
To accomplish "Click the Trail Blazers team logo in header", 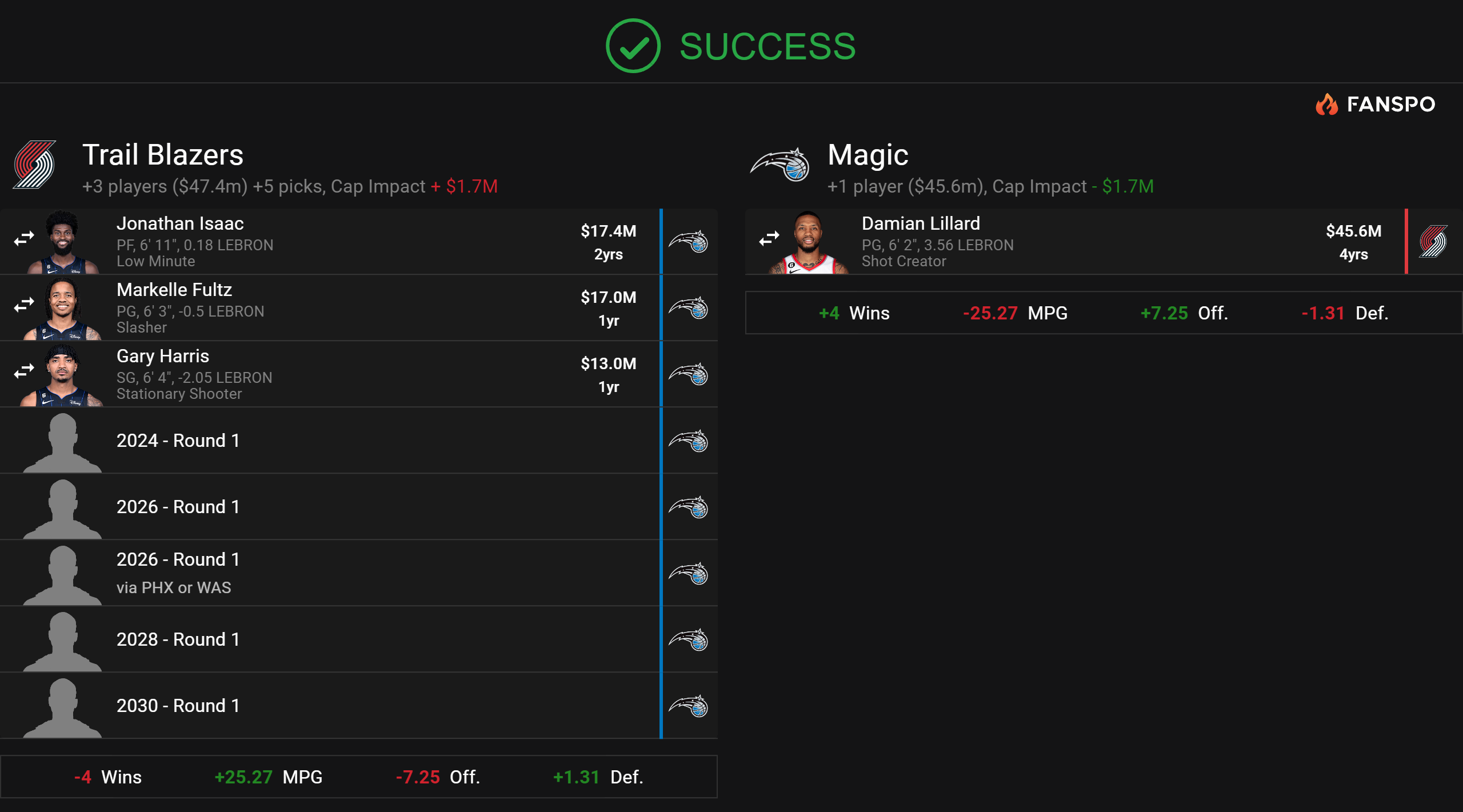I will pos(35,165).
